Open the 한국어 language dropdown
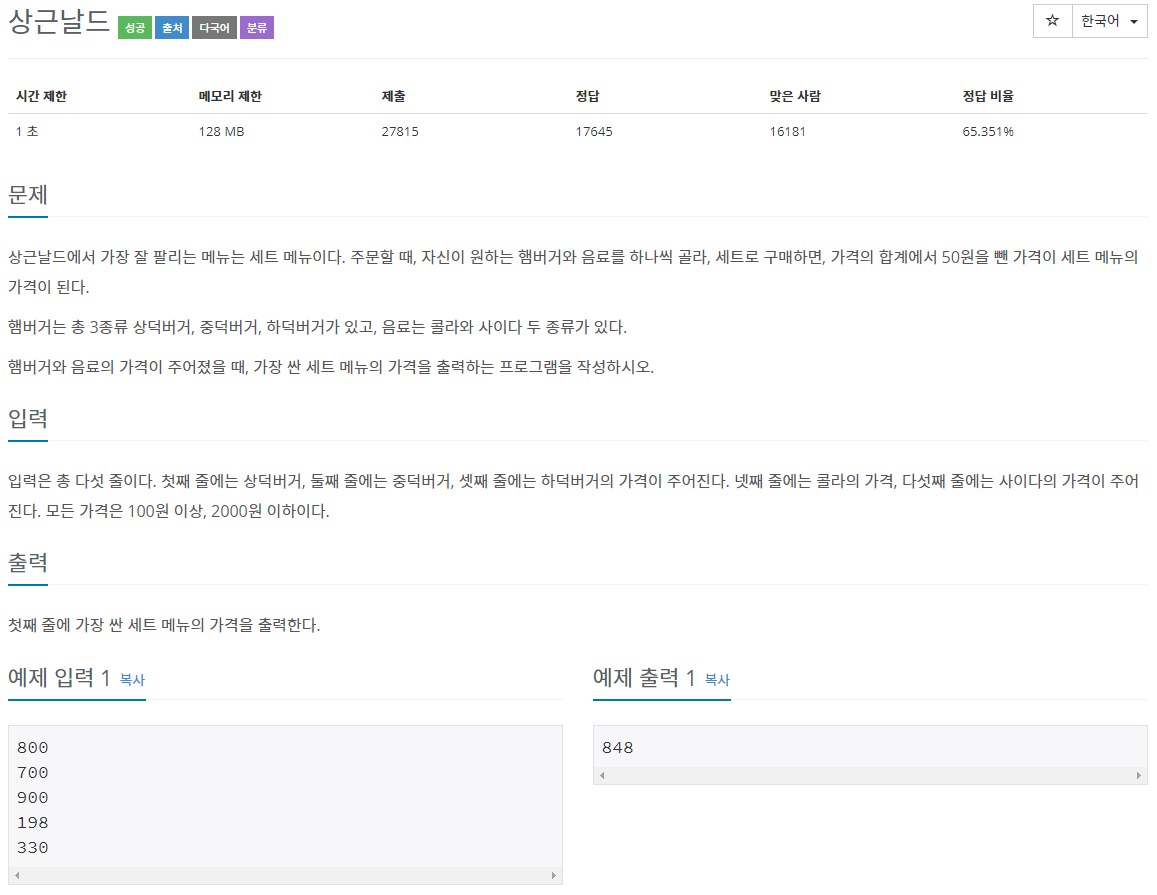 tap(1109, 21)
